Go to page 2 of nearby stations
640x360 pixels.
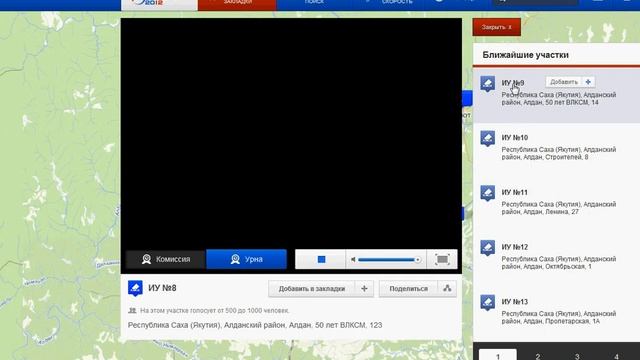[x=538, y=356]
